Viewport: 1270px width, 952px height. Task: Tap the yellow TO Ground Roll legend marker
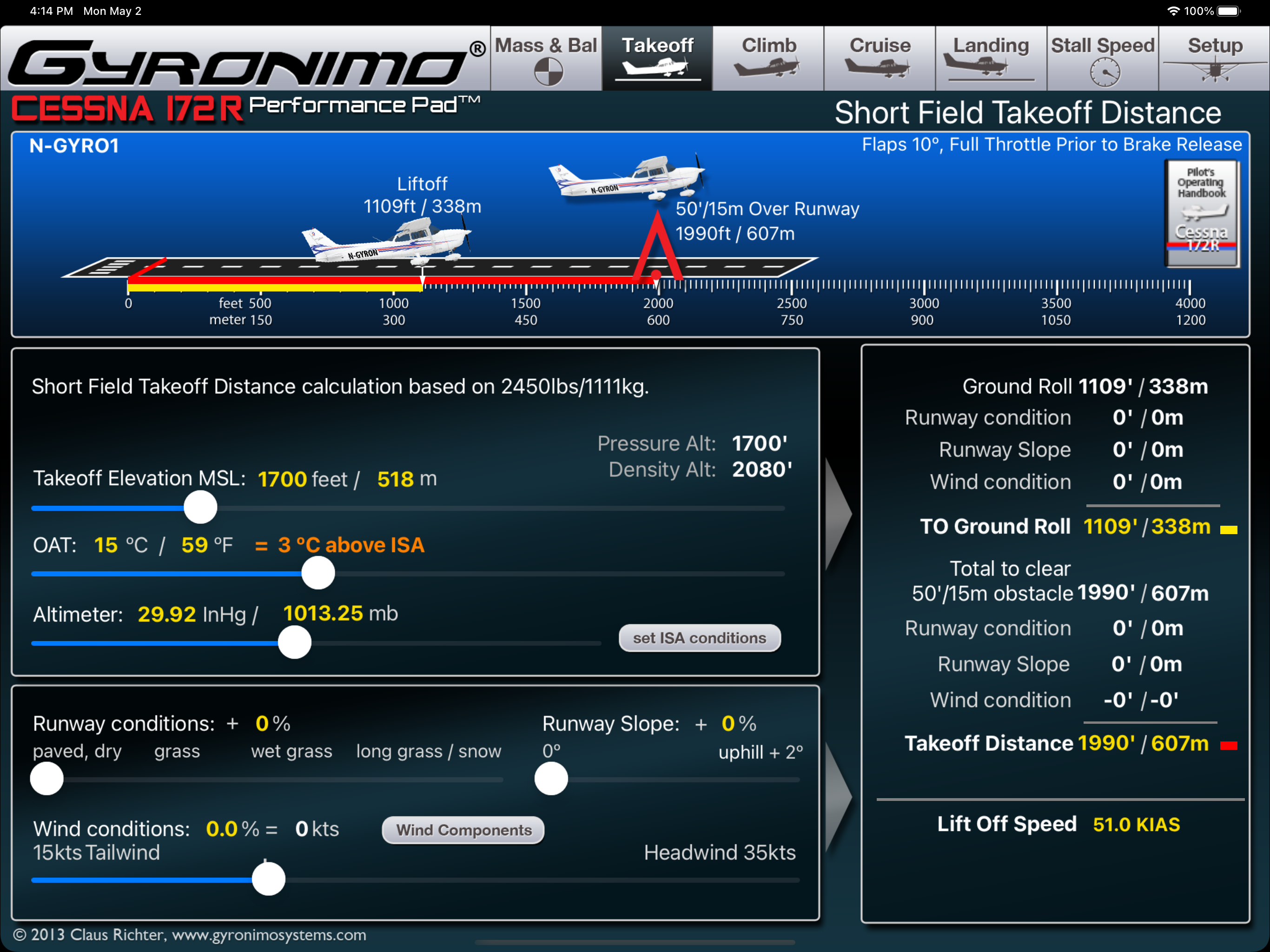click(1229, 529)
